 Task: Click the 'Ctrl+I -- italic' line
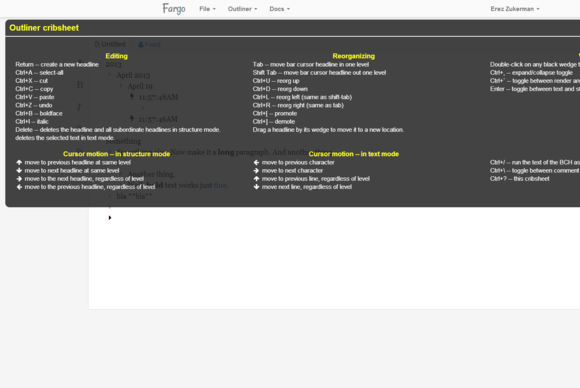(x=32, y=121)
